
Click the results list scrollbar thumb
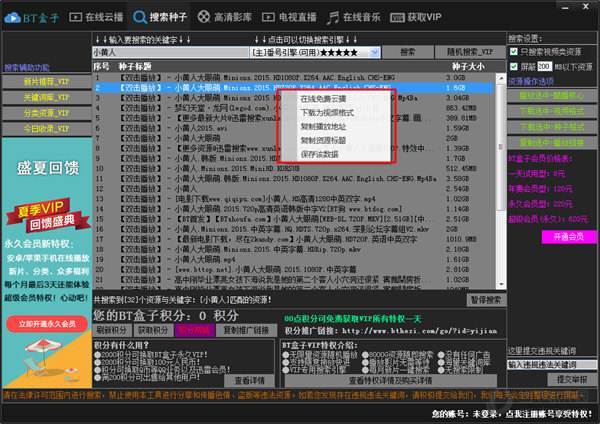[501, 146]
